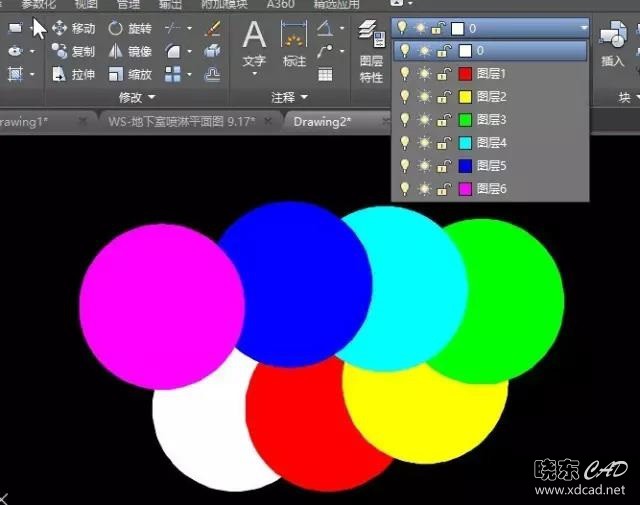This screenshot has height=505, width=640.
Task: Expand the Annotation (注释) panel
Action: pos(288,98)
